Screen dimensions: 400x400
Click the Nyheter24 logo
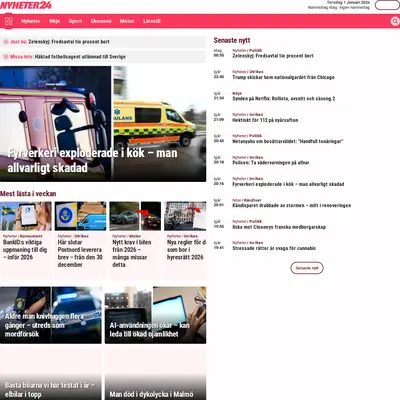(26, 5)
